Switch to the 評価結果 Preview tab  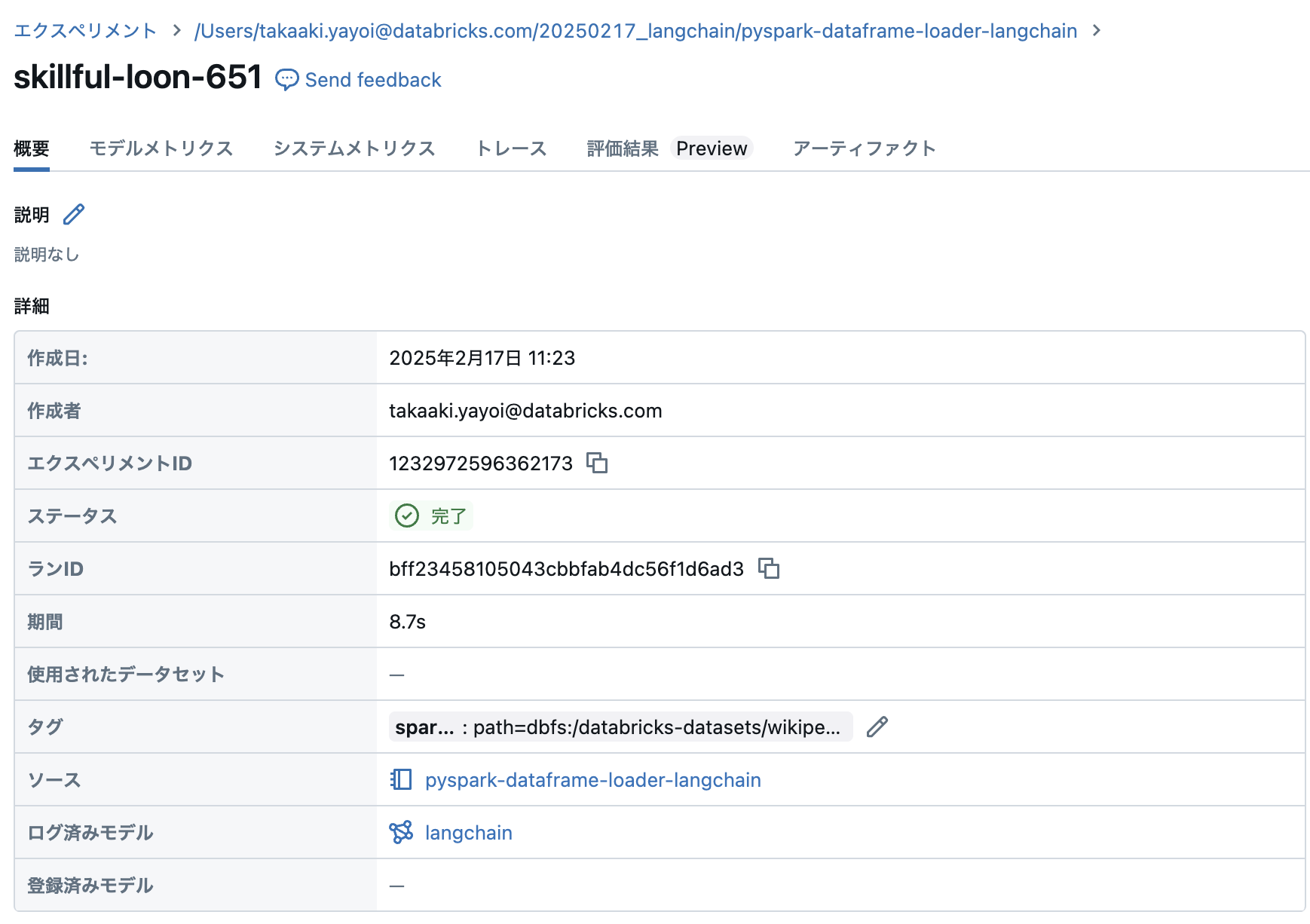pyautogui.click(x=622, y=148)
